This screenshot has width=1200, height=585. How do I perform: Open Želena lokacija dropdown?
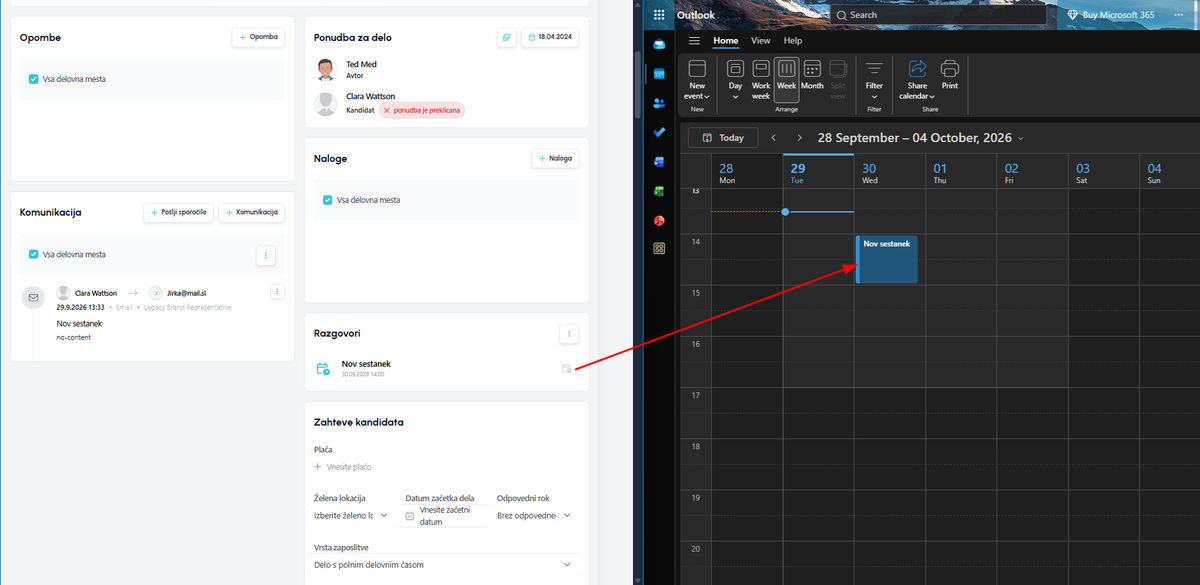click(x=351, y=516)
